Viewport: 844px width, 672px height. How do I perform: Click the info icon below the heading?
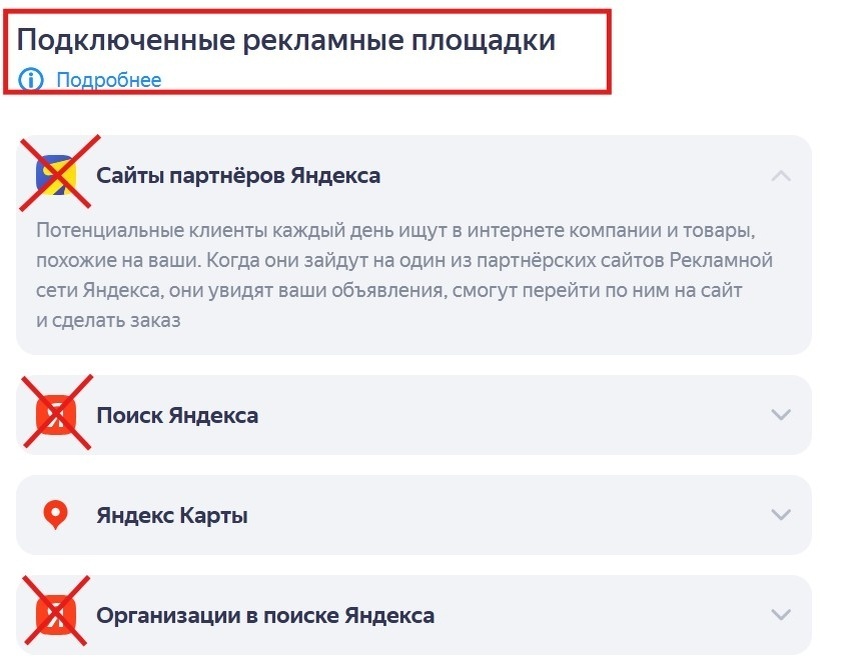click(x=30, y=80)
